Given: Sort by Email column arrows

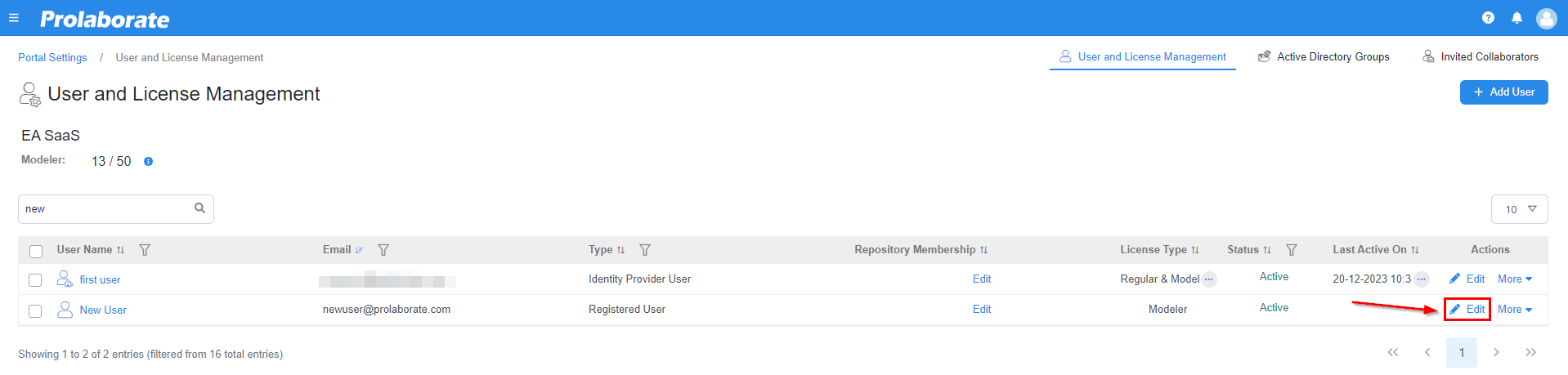Looking at the screenshot, I should tap(359, 250).
